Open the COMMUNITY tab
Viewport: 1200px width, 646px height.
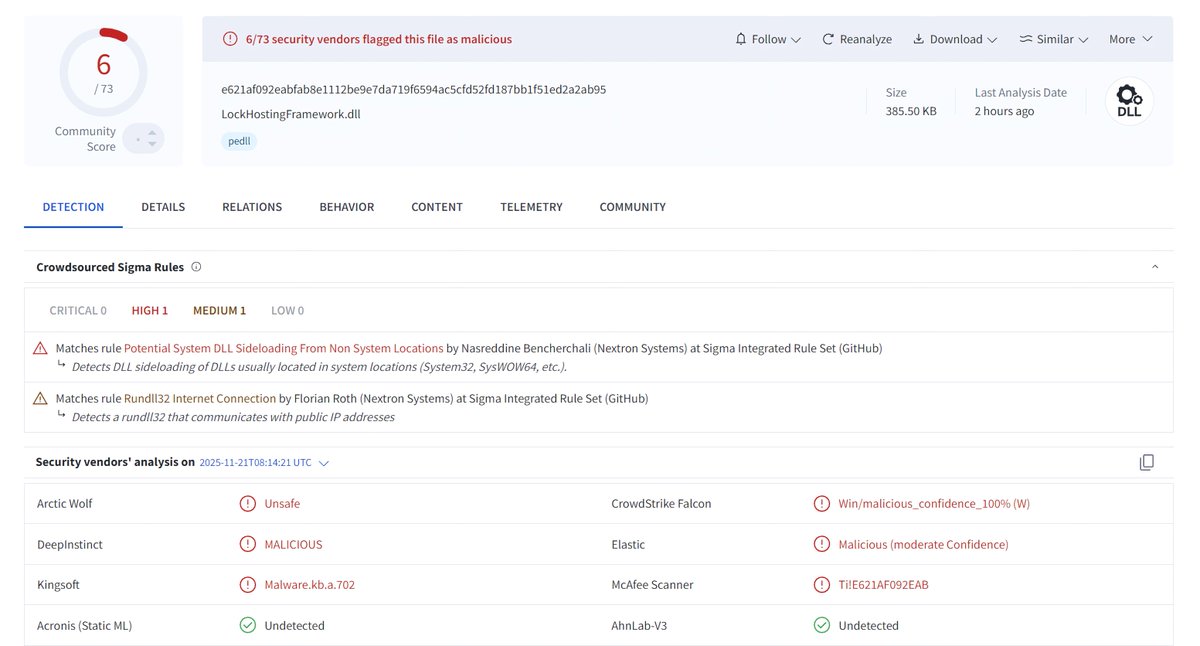(632, 207)
